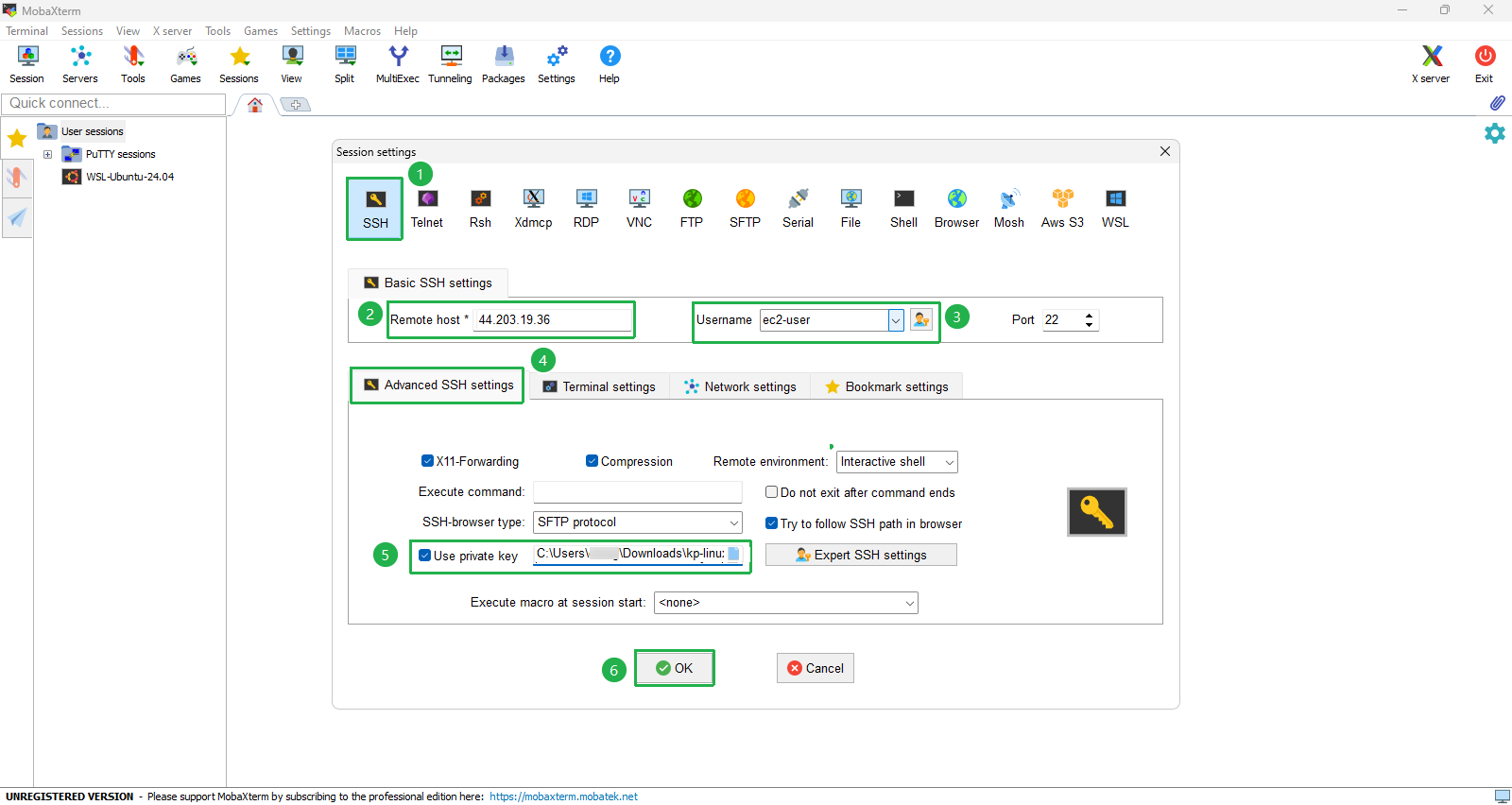Image resolution: width=1512 pixels, height=805 pixels.
Task: Click the Session toolbar icon
Action: click(x=27, y=64)
